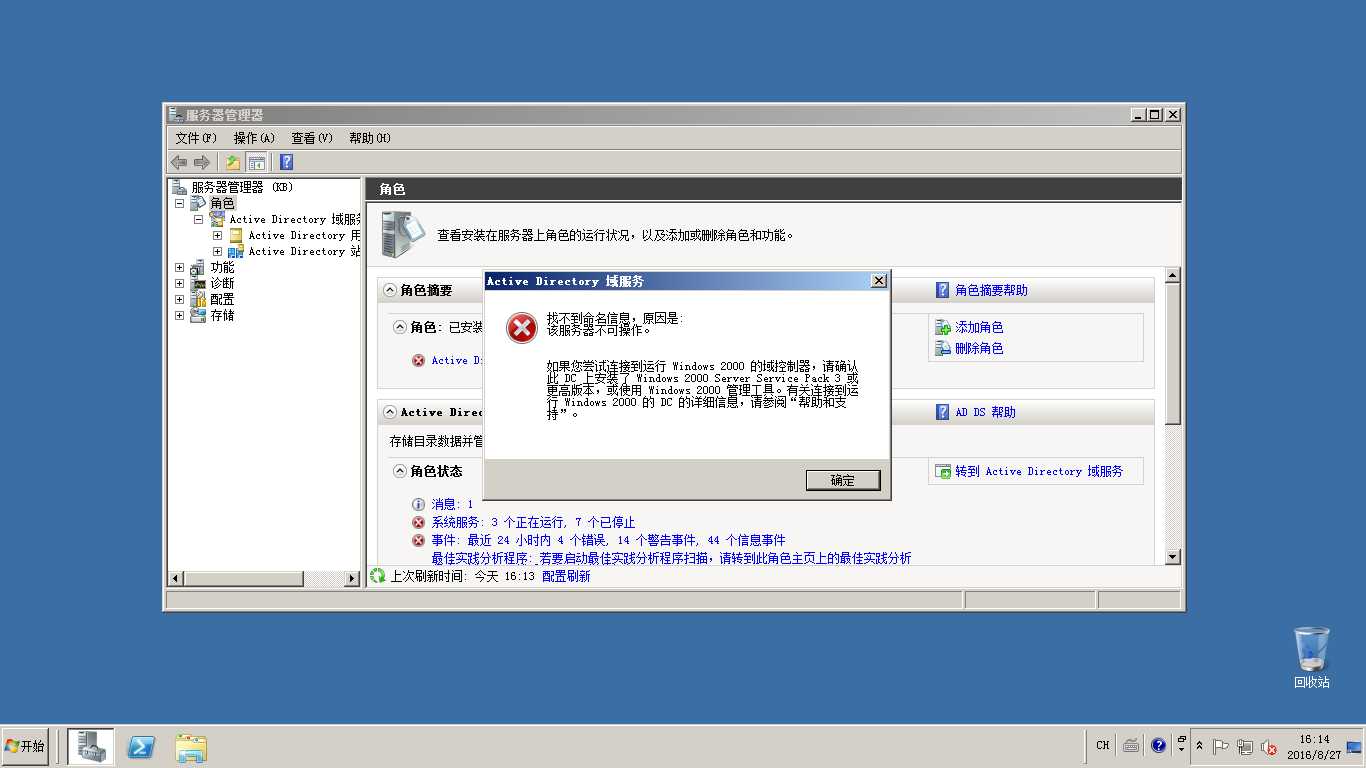Collapse the 角色 tree node
Image resolution: width=1366 pixels, height=768 pixels.
tap(180, 203)
